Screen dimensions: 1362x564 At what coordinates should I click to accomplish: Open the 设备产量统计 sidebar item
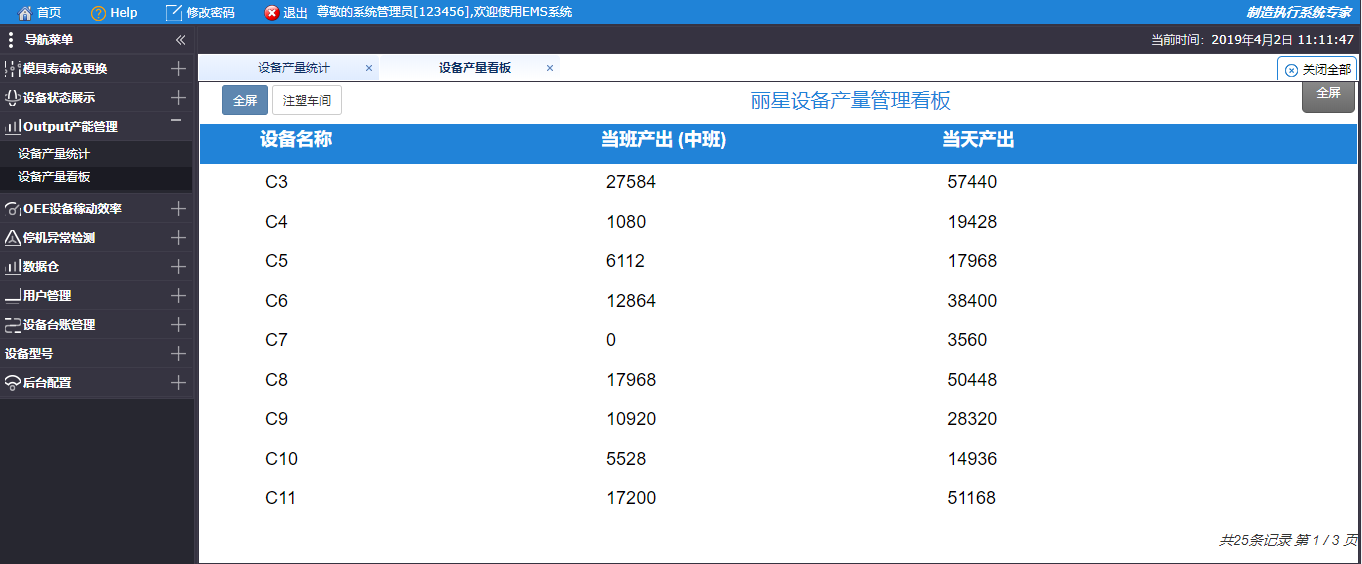click(54, 154)
